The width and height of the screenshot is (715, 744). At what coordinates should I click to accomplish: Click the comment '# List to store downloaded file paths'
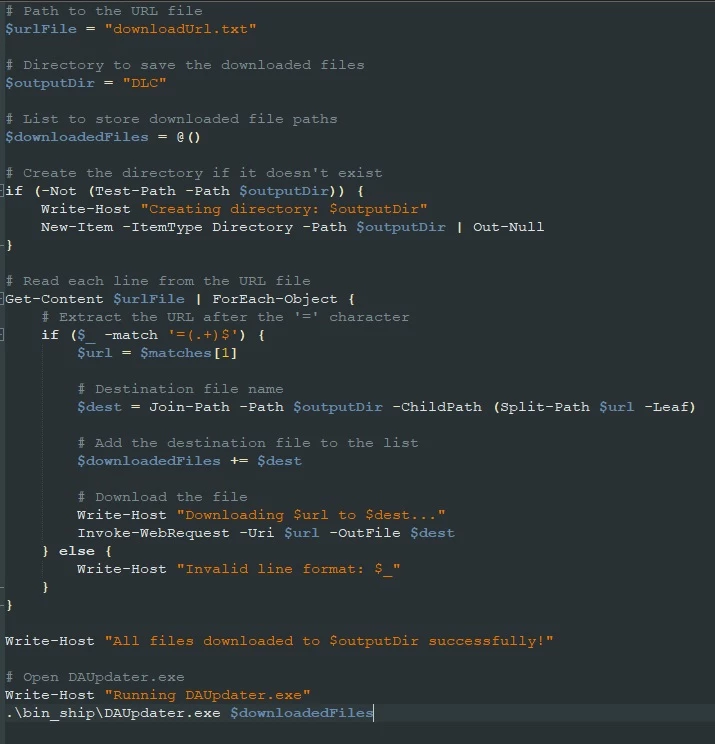(171, 119)
